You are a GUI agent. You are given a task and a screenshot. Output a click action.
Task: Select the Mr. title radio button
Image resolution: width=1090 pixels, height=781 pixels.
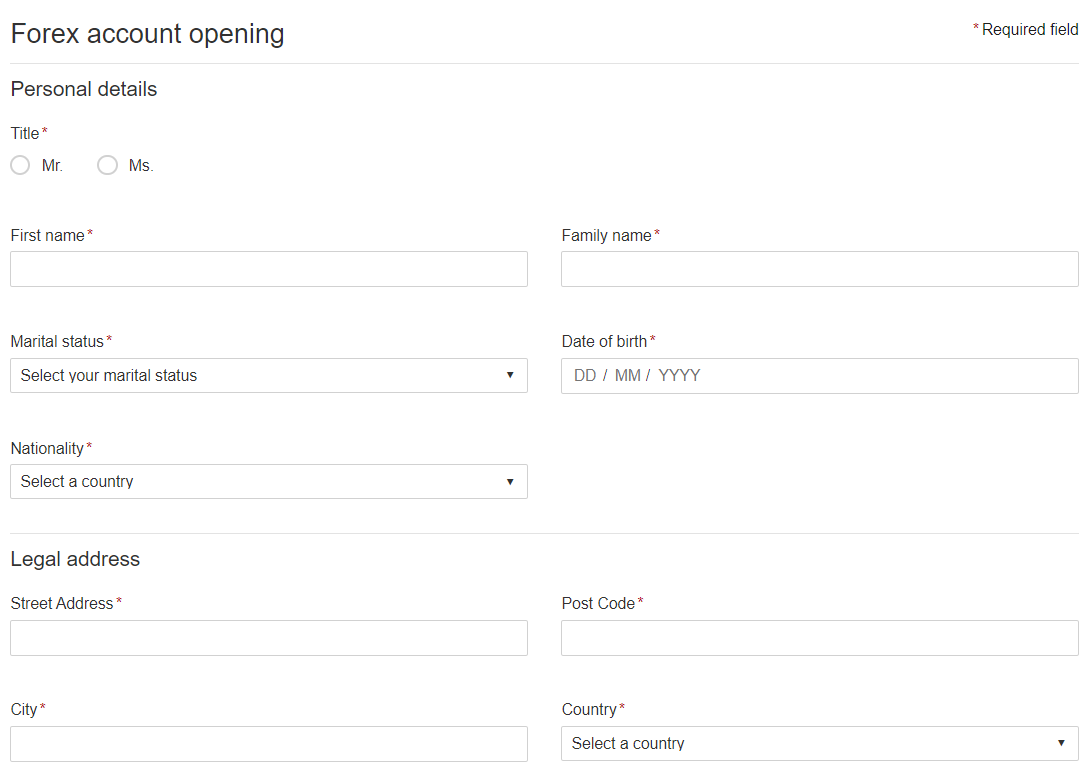click(x=20, y=165)
